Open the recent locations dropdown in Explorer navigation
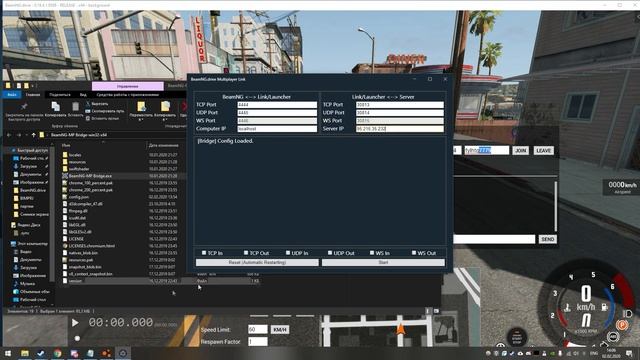The image size is (640, 360). click(x=26, y=135)
